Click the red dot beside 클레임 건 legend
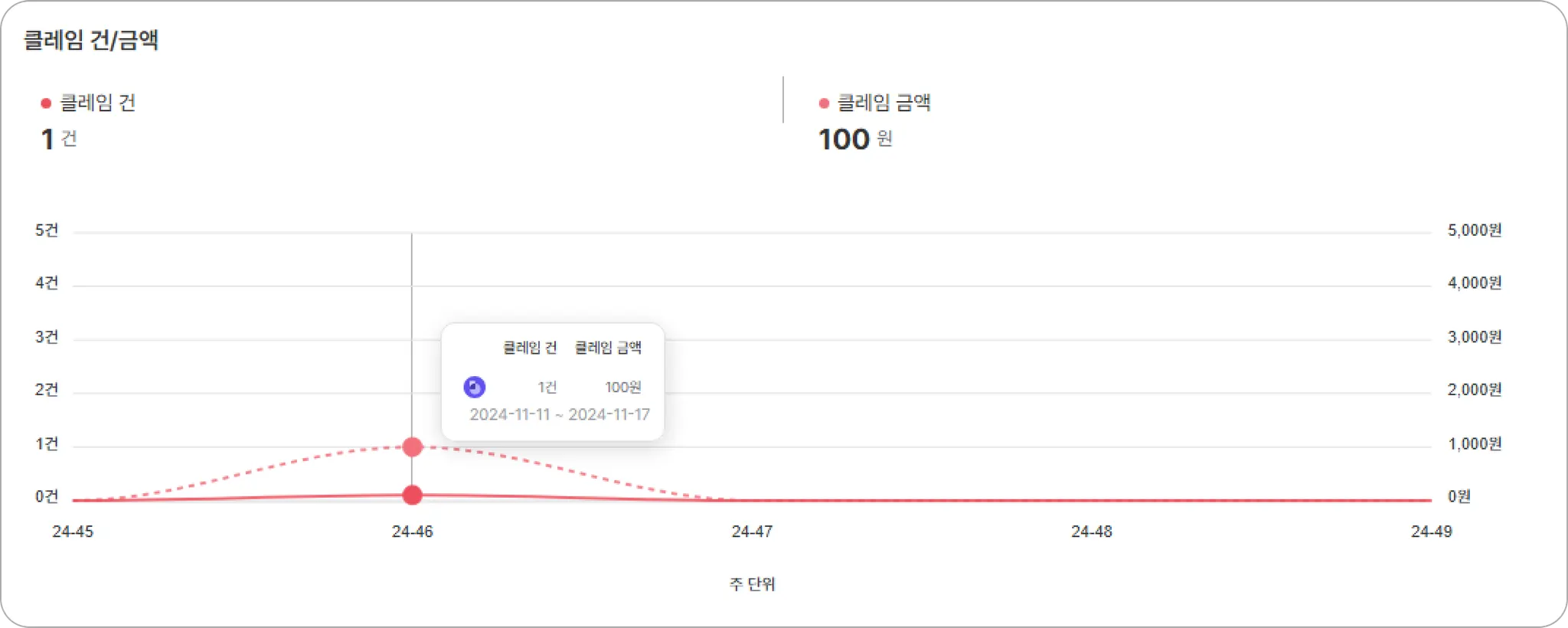Screen dimensions: 1568x628 [46, 103]
